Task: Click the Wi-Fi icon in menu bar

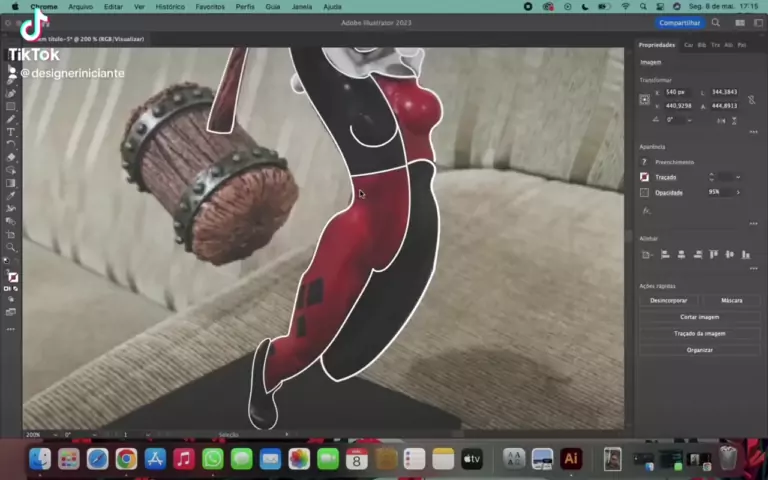Action: pos(625,7)
